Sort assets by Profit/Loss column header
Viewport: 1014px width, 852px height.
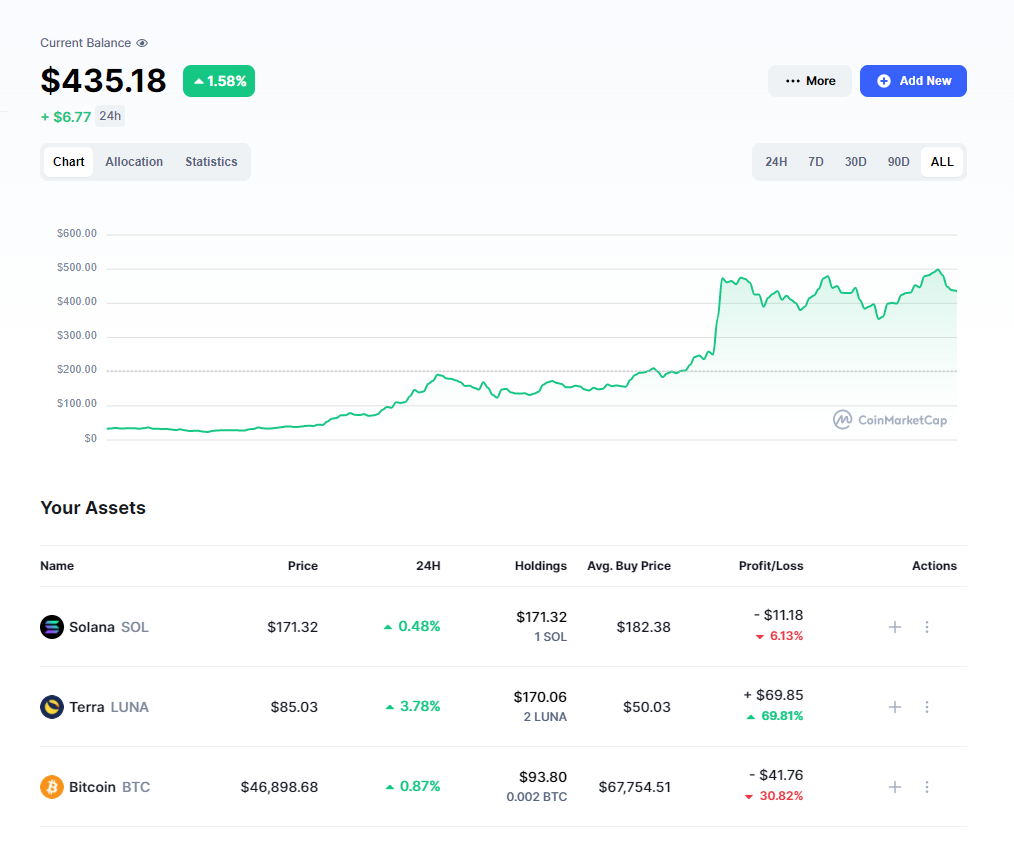(x=770, y=566)
